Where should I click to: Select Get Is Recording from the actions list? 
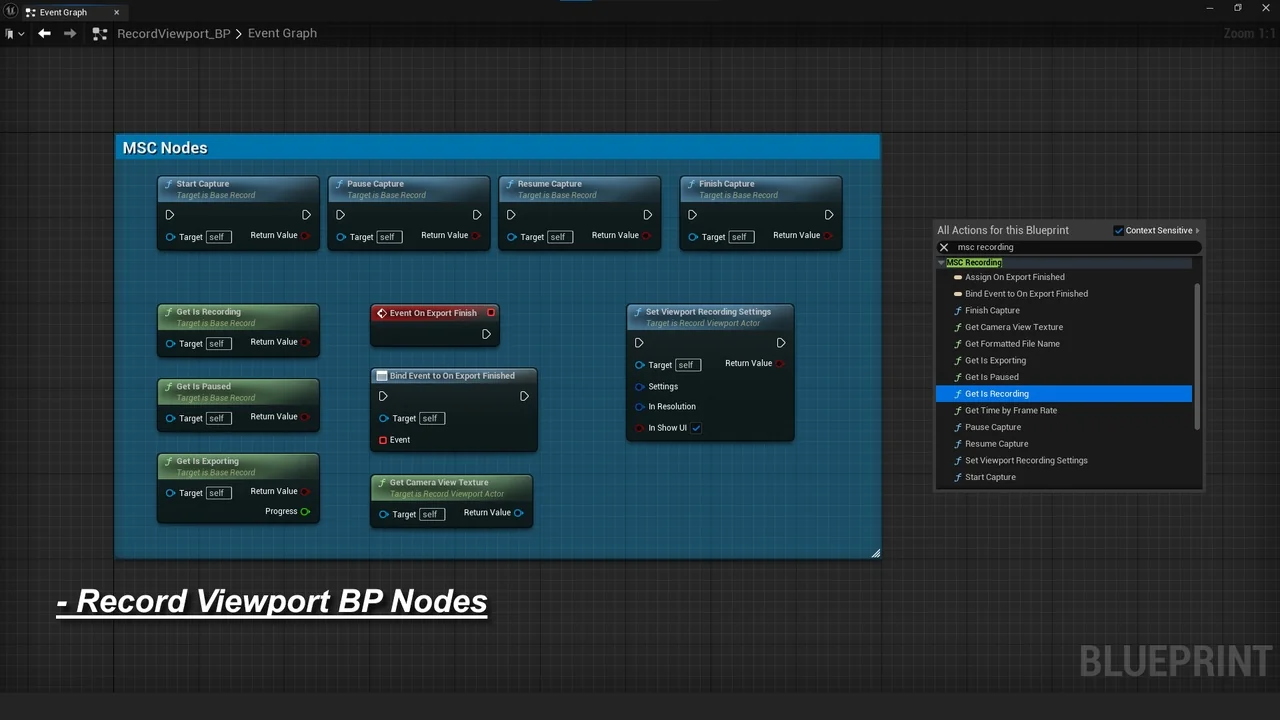996,394
